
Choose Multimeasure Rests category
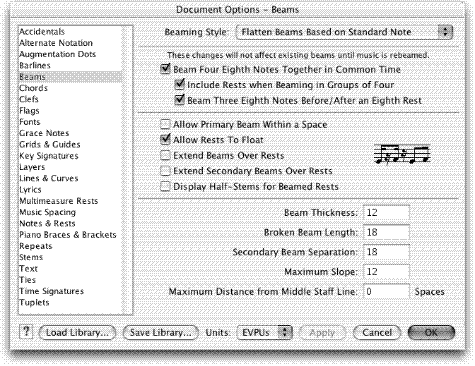(x=70, y=201)
